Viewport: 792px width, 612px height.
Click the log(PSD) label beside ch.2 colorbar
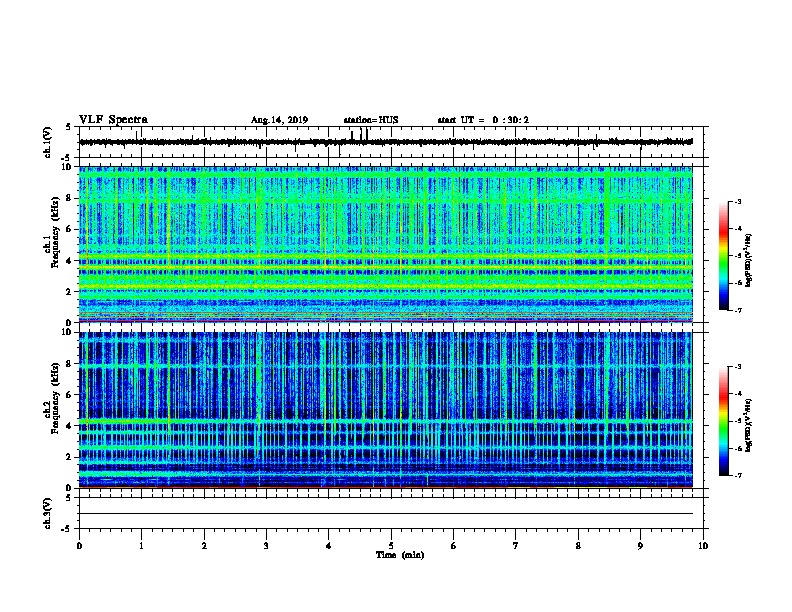749,426
